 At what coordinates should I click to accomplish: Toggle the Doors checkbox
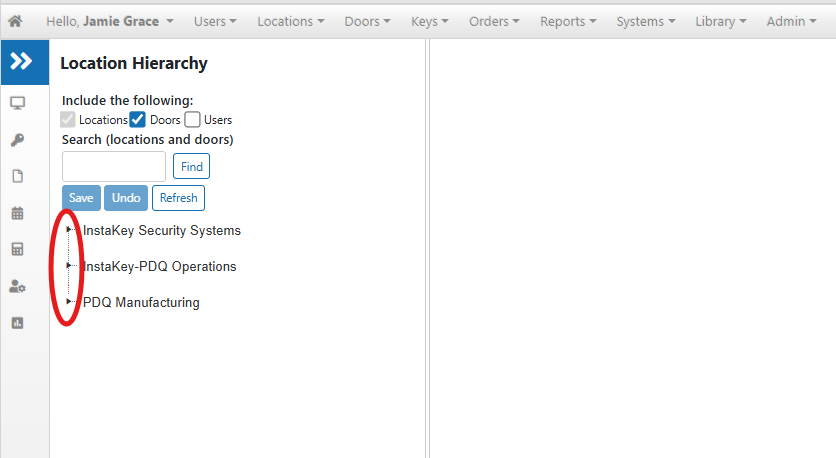click(x=138, y=119)
